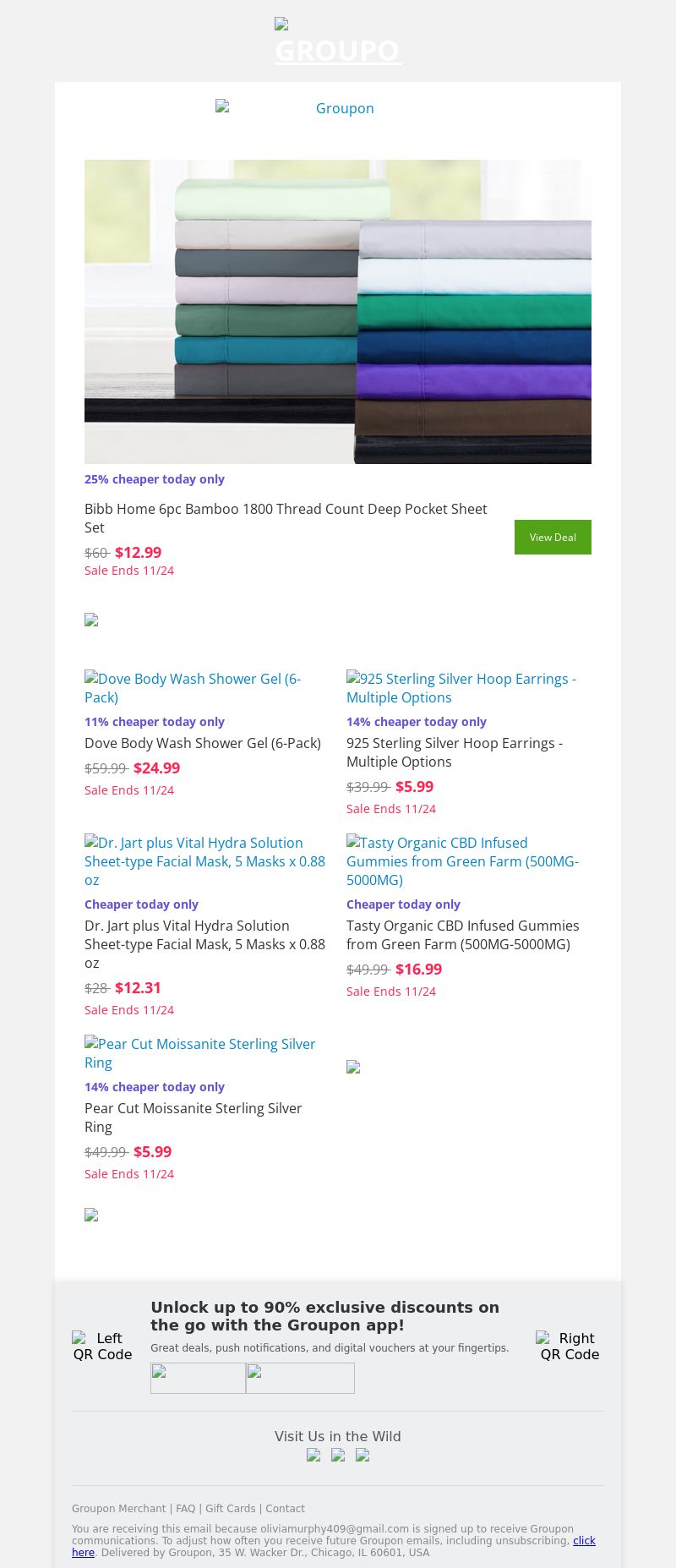Open the Dove Body Wash image link
The height and width of the screenshot is (1568, 676).
point(193,687)
